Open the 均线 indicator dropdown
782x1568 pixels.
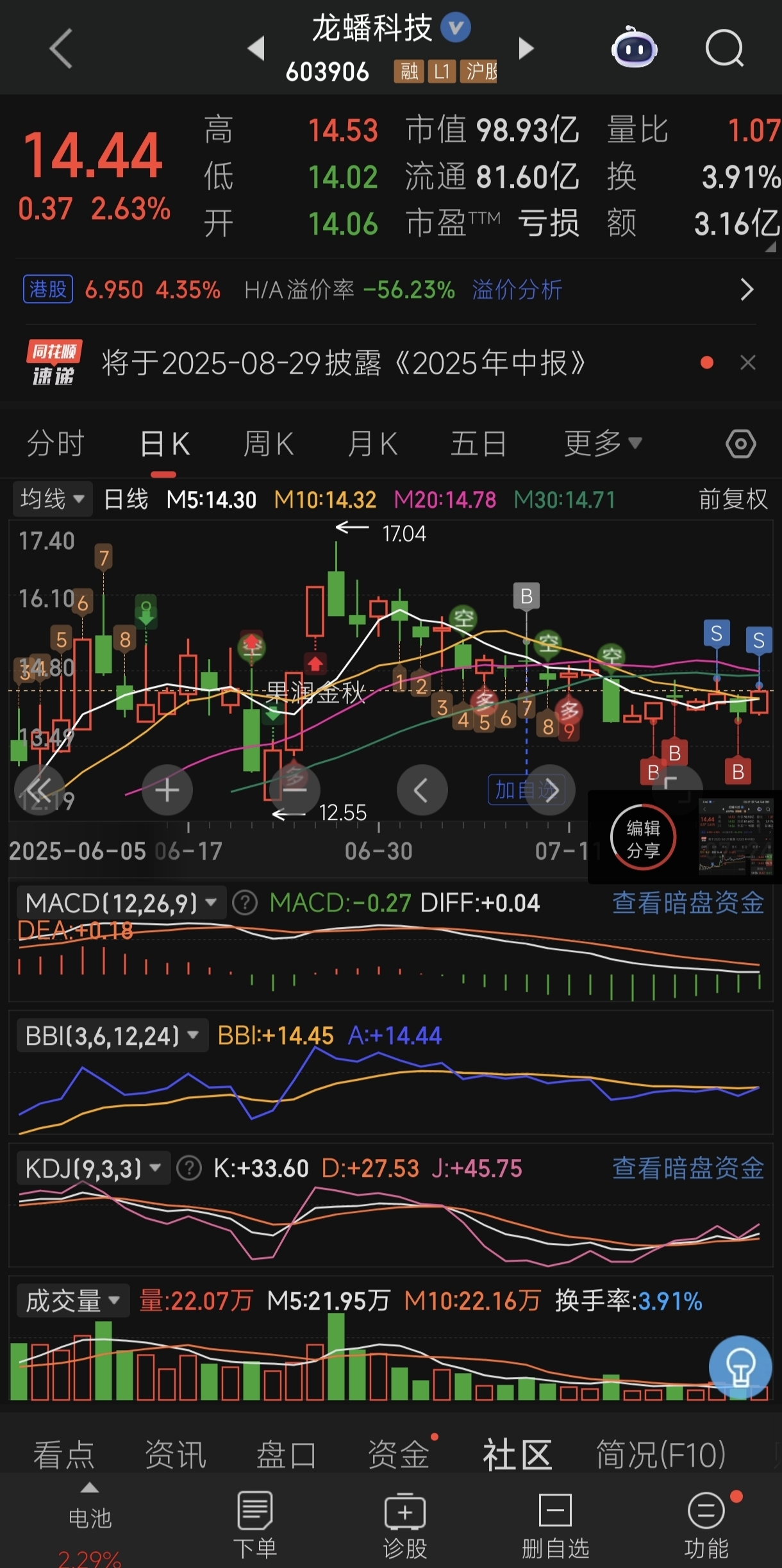click(x=53, y=499)
